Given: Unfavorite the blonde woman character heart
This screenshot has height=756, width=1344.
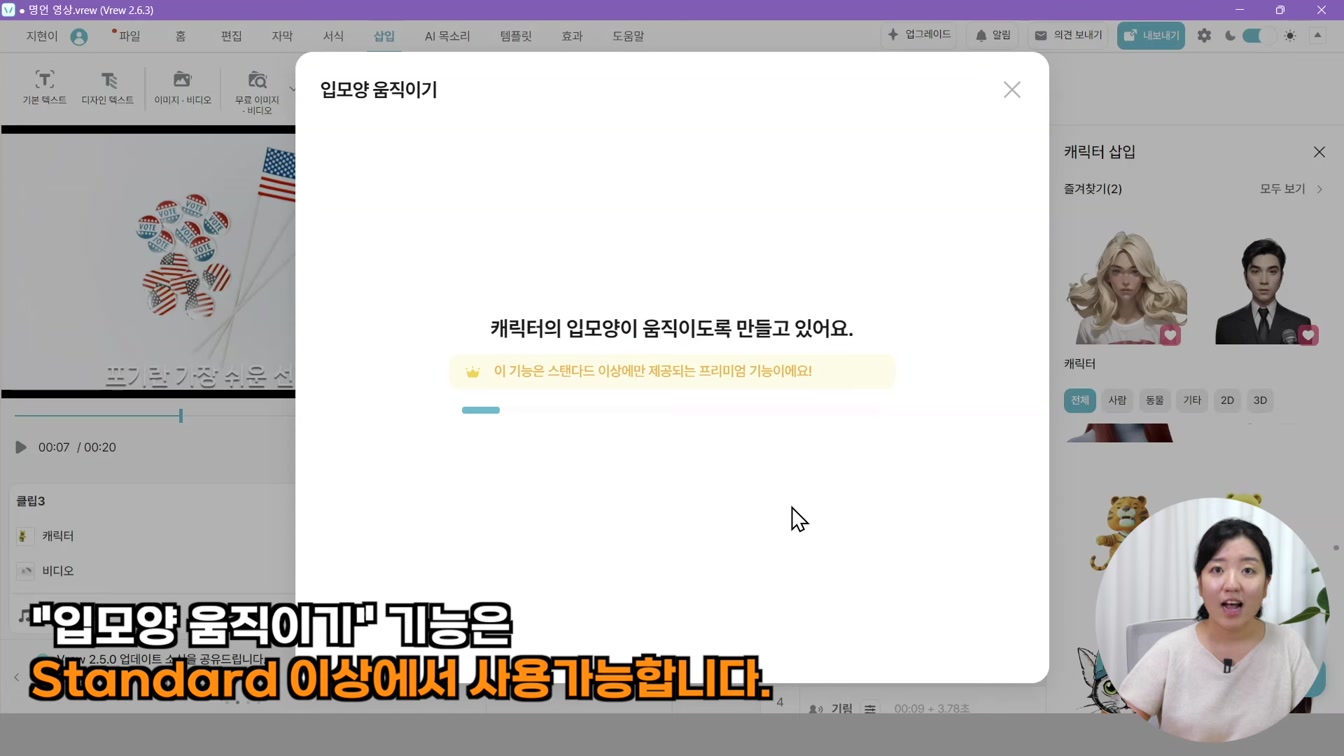Looking at the screenshot, I should (1170, 335).
